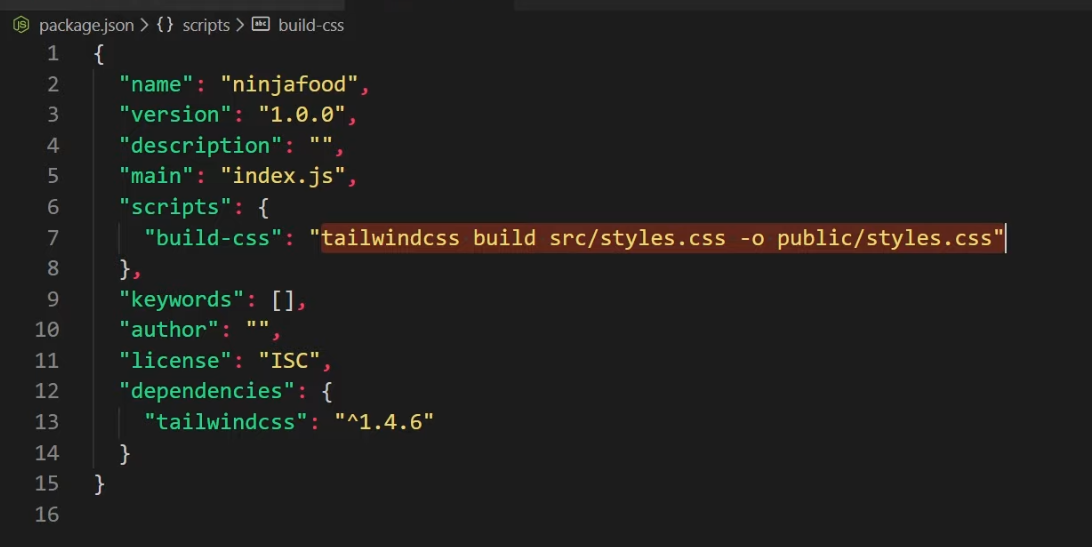Place cursor in "name" key
This screenshot has width=1092, height=547.
pyautogui.click(x=157, y=84)
